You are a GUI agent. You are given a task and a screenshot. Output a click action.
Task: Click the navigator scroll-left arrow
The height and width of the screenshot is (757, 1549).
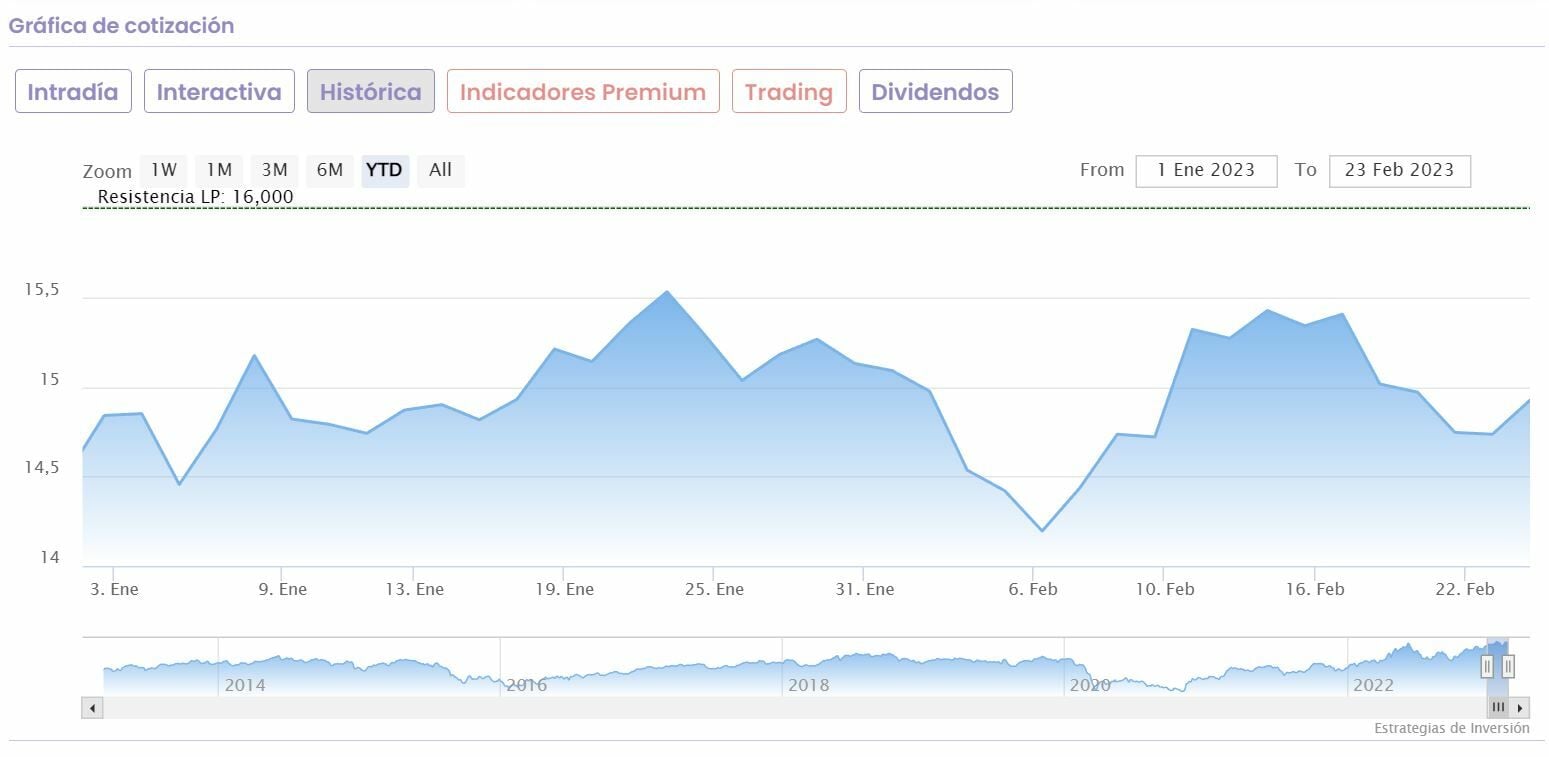(92, 708)
